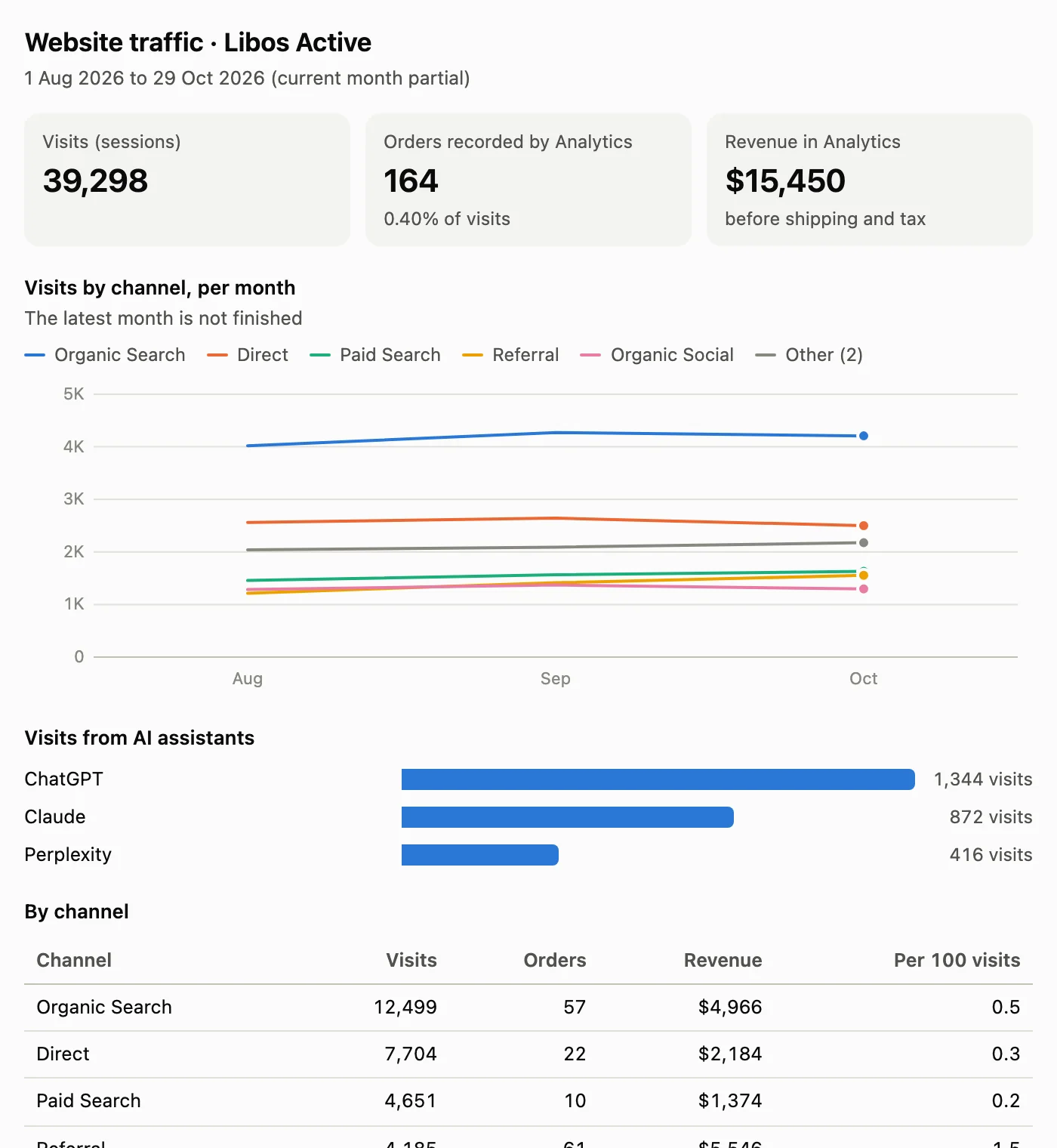Screen dimensions: 1057x1148
Task: Open the Visits (sessions) 39,298 card
Action: pos(187,180)
